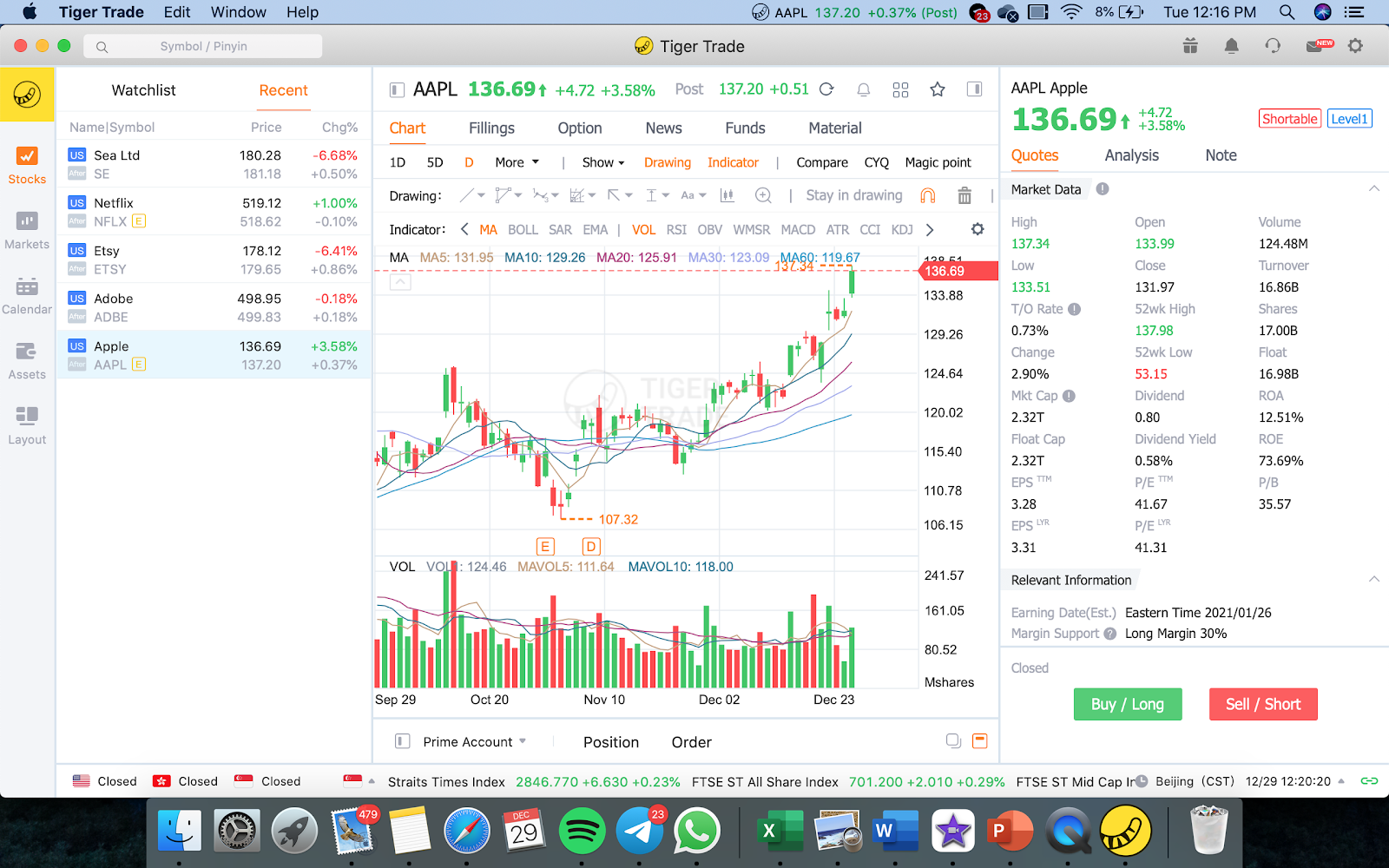
Task: Click the Sell / Short button
Action: 1263,704
